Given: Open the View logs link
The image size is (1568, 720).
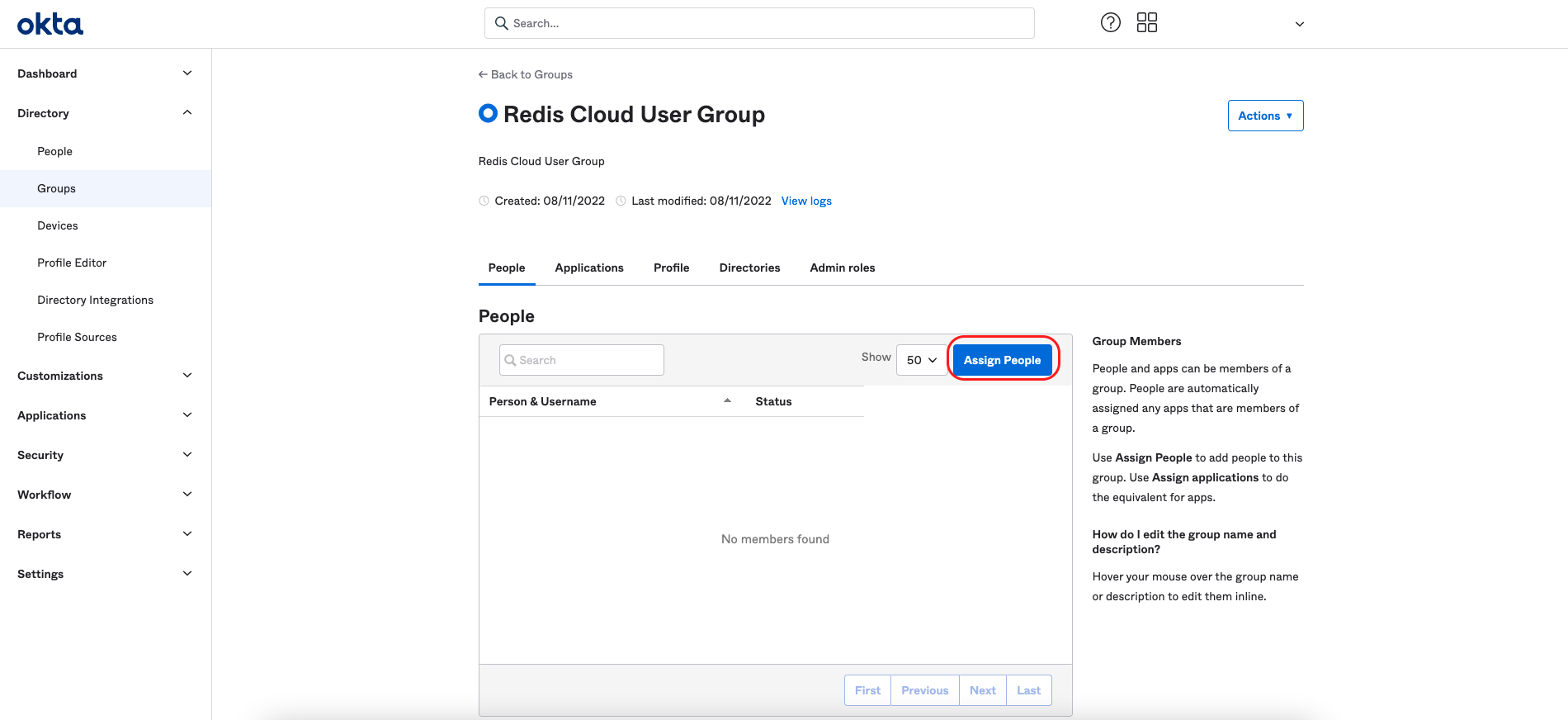Looking at the screenshot, I should [806, 201].
